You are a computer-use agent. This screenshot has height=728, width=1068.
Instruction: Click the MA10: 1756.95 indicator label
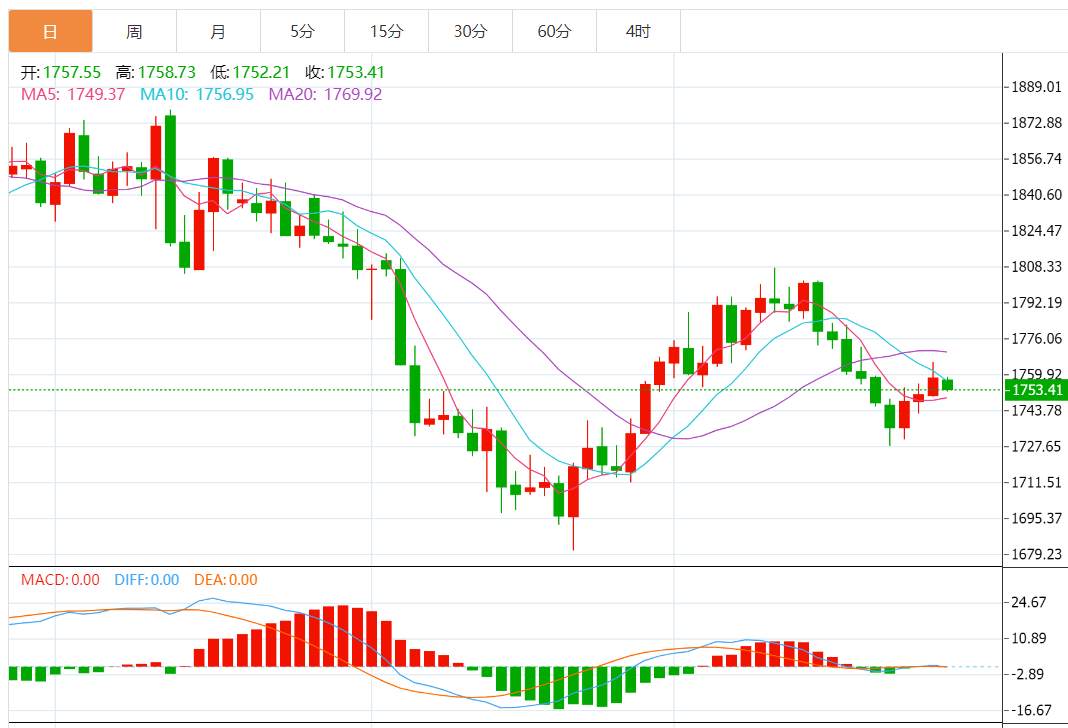coord(197,94)
